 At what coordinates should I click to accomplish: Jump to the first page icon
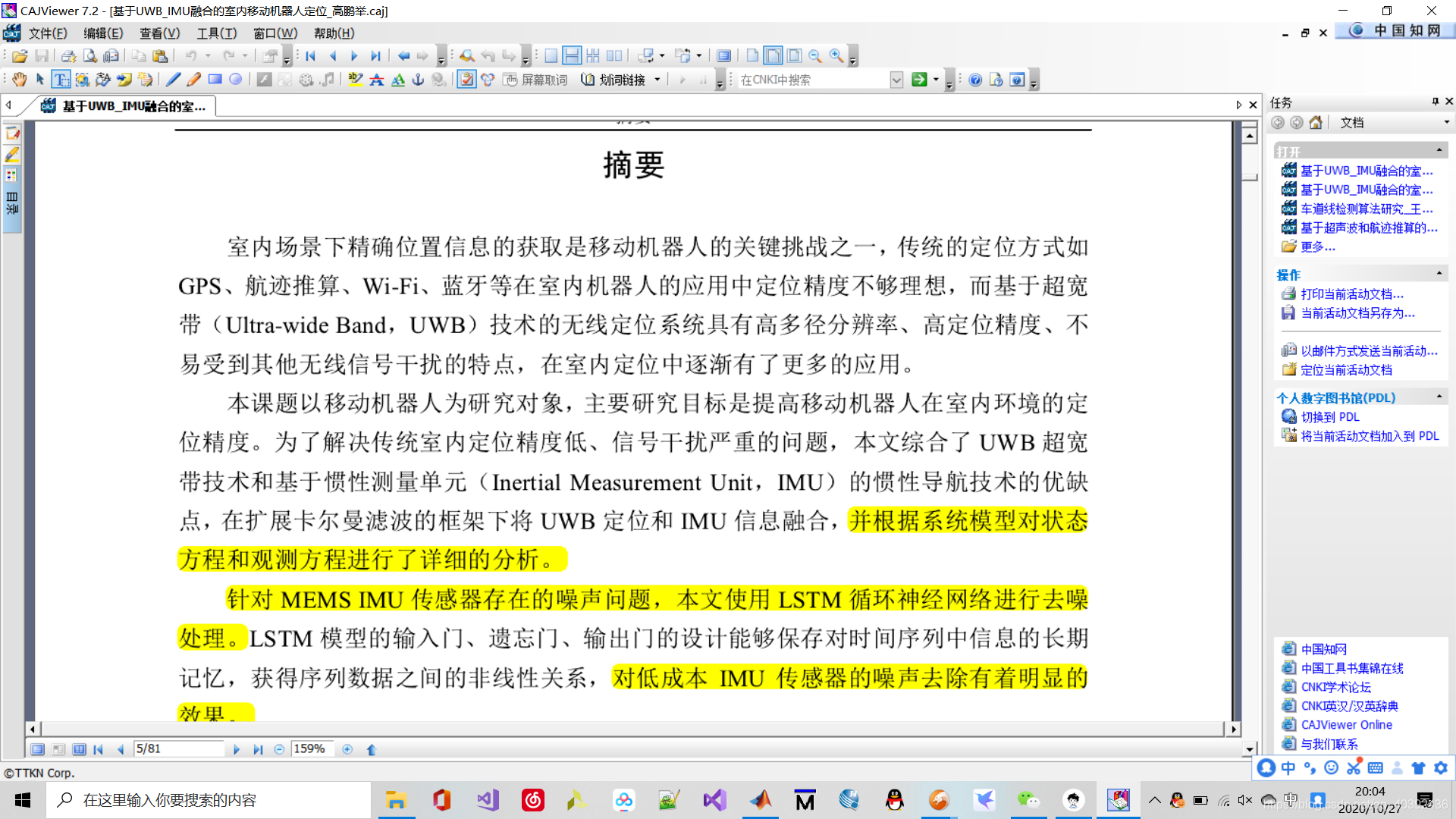click(311, 56)
